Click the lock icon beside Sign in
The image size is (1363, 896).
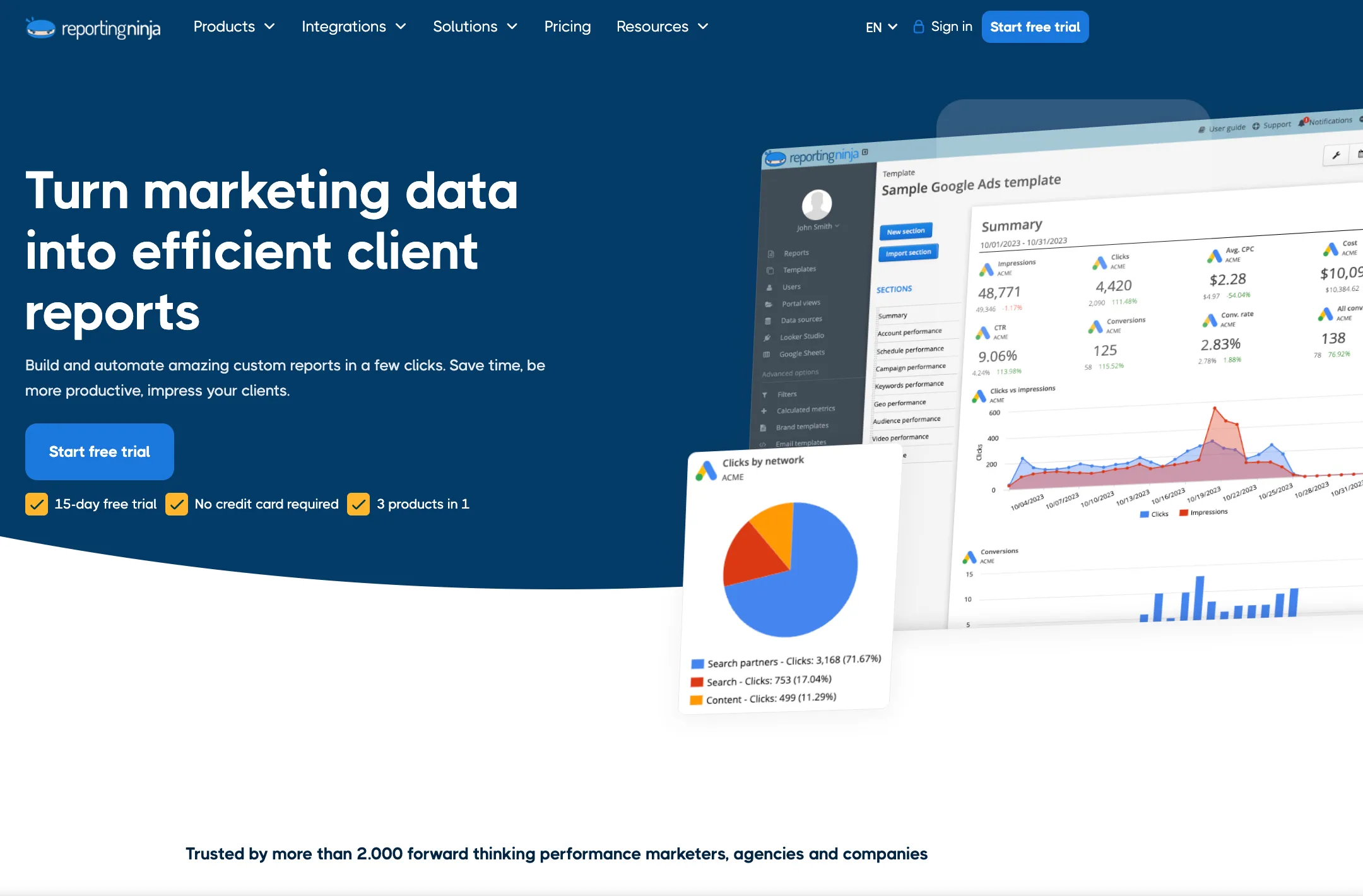918,27
